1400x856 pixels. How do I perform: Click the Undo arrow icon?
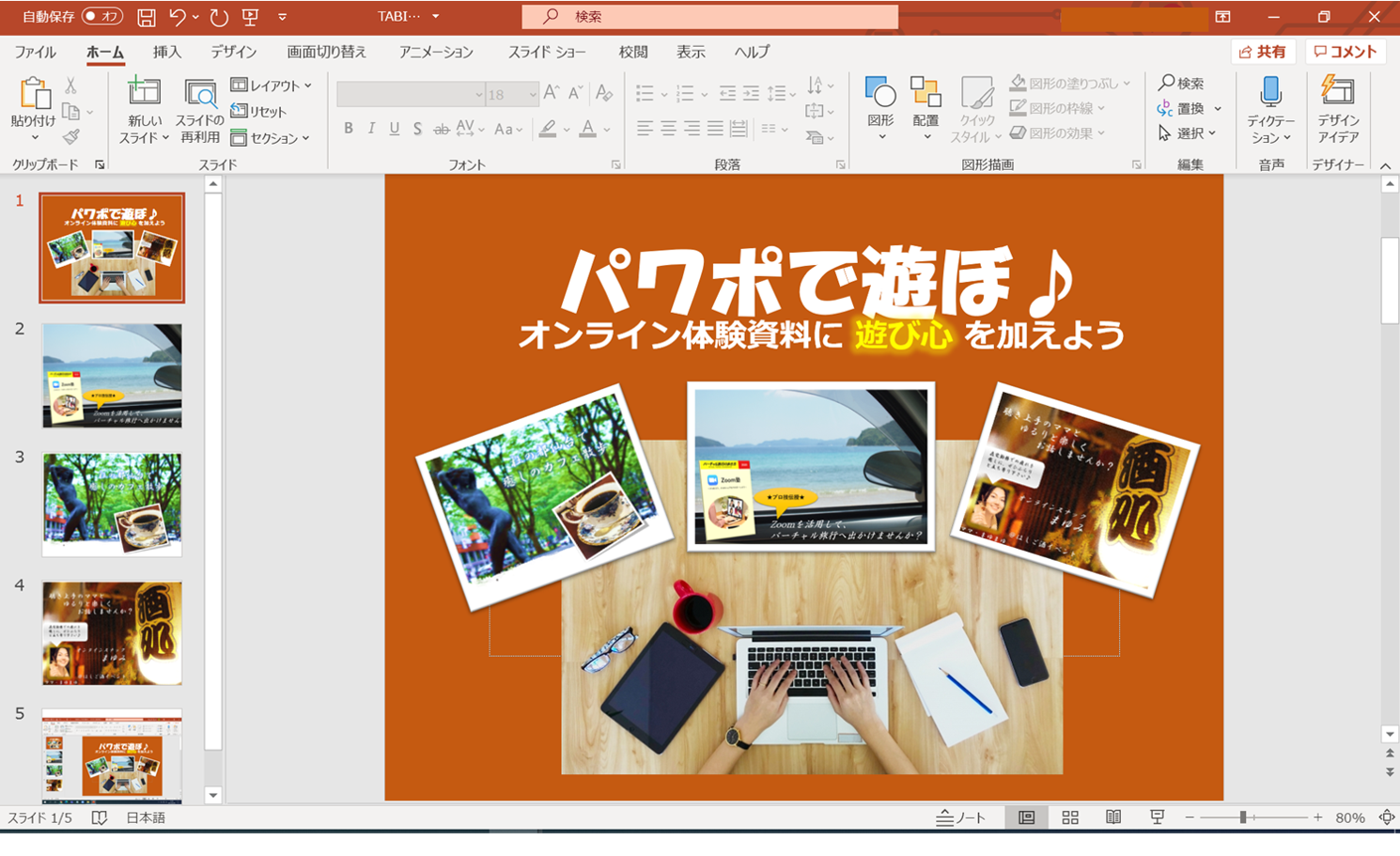coord(177,17)
